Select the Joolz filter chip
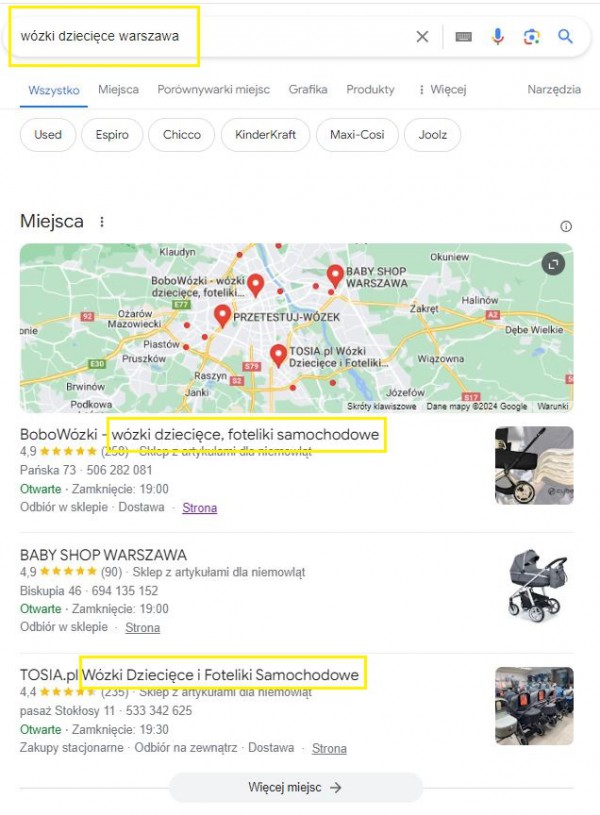The height and width of the screenshot is (815, 600). [433, 135]
